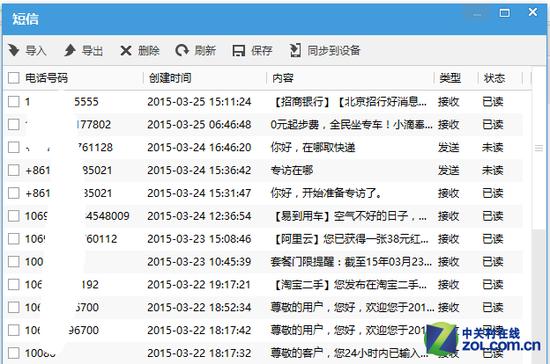Click the Export (导出) arrow icon

(x=70, y=50)
